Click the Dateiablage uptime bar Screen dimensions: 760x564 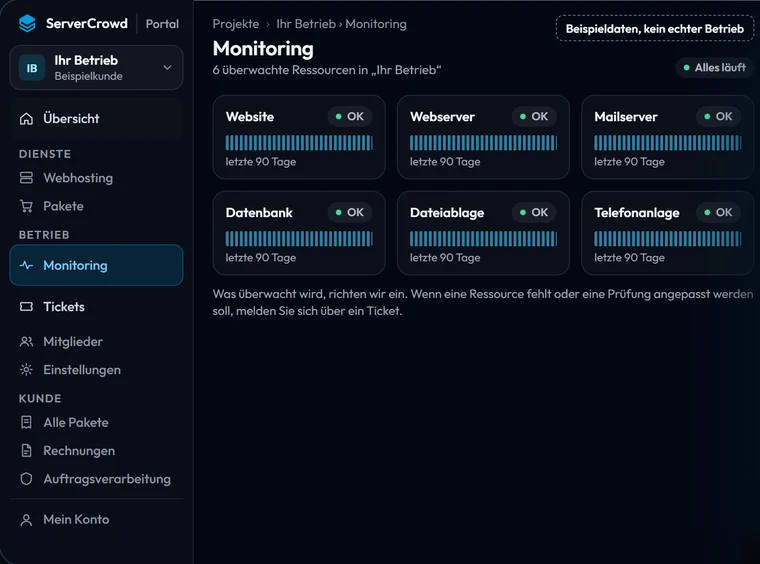tap(483, 239)
